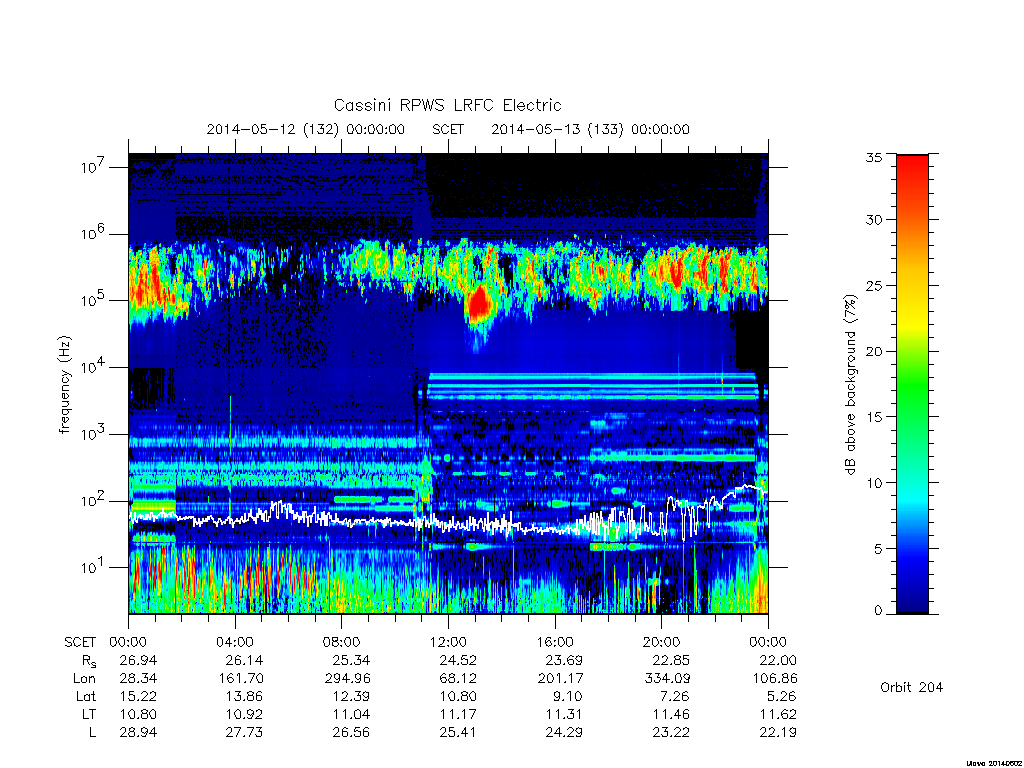Click the color bar label '5'
This screenshot has width=1024, height=768.
click(x=878, y=549)
